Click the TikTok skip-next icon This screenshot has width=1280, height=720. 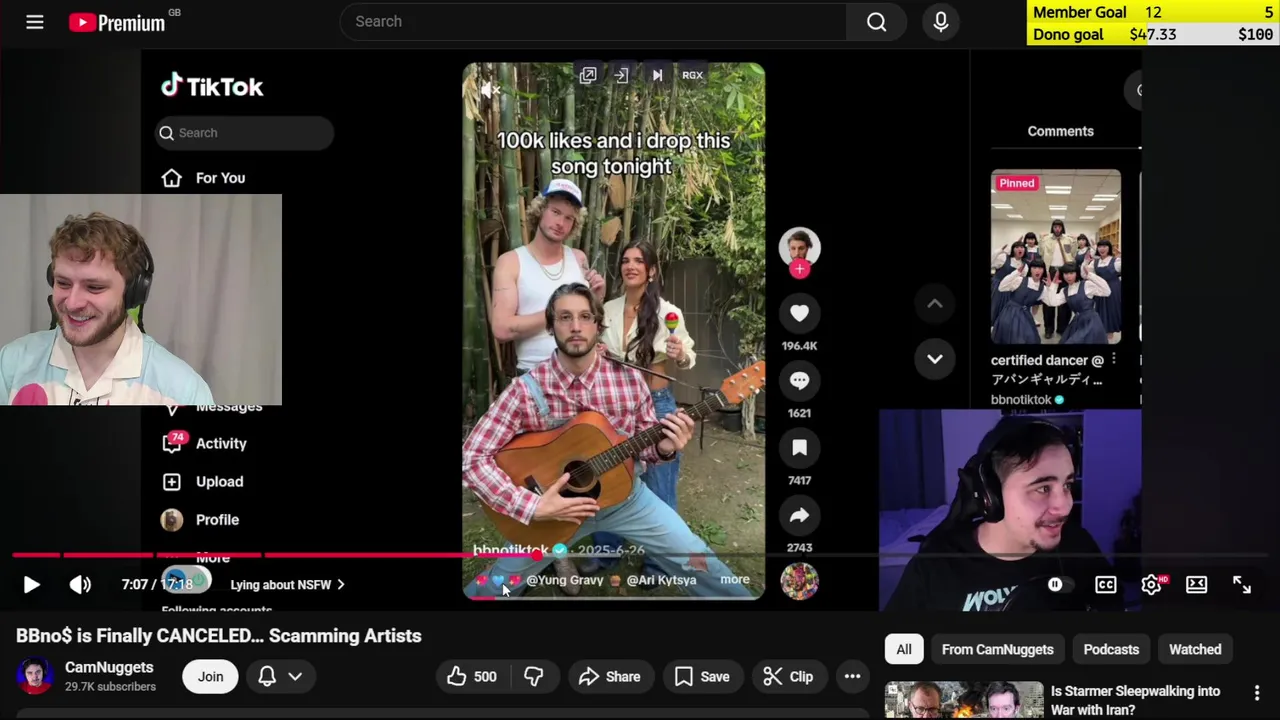[657, 75]
